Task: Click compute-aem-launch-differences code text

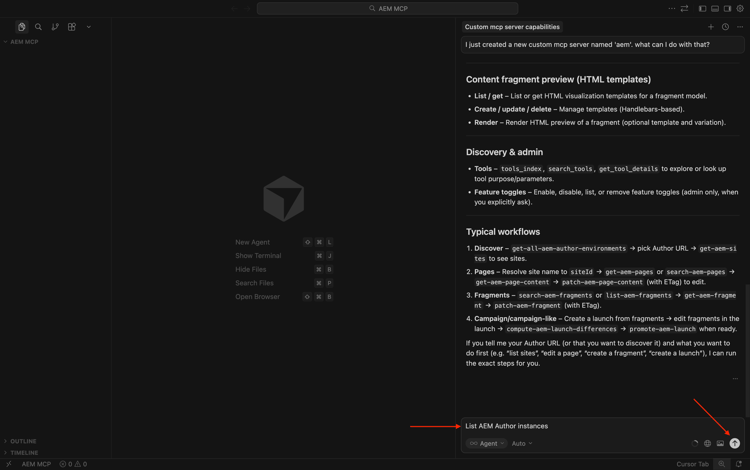Action: [x=562, y=329]
